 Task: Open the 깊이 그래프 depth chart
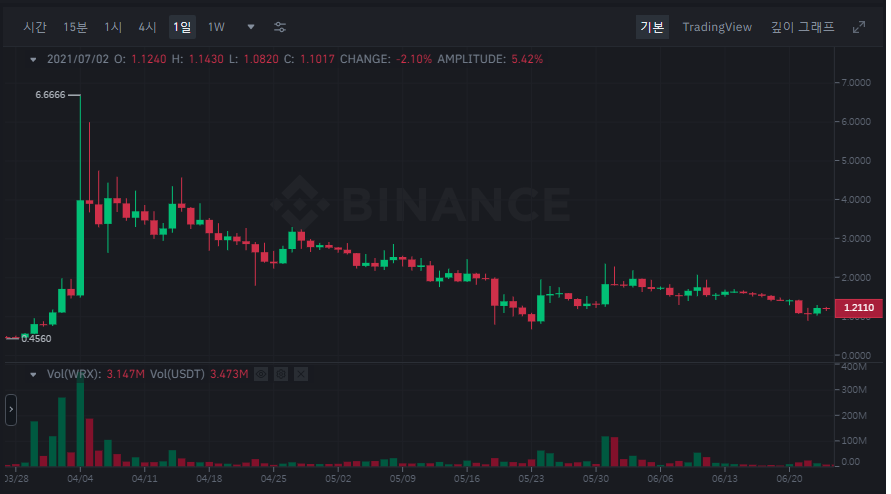(x=802, y=27)
